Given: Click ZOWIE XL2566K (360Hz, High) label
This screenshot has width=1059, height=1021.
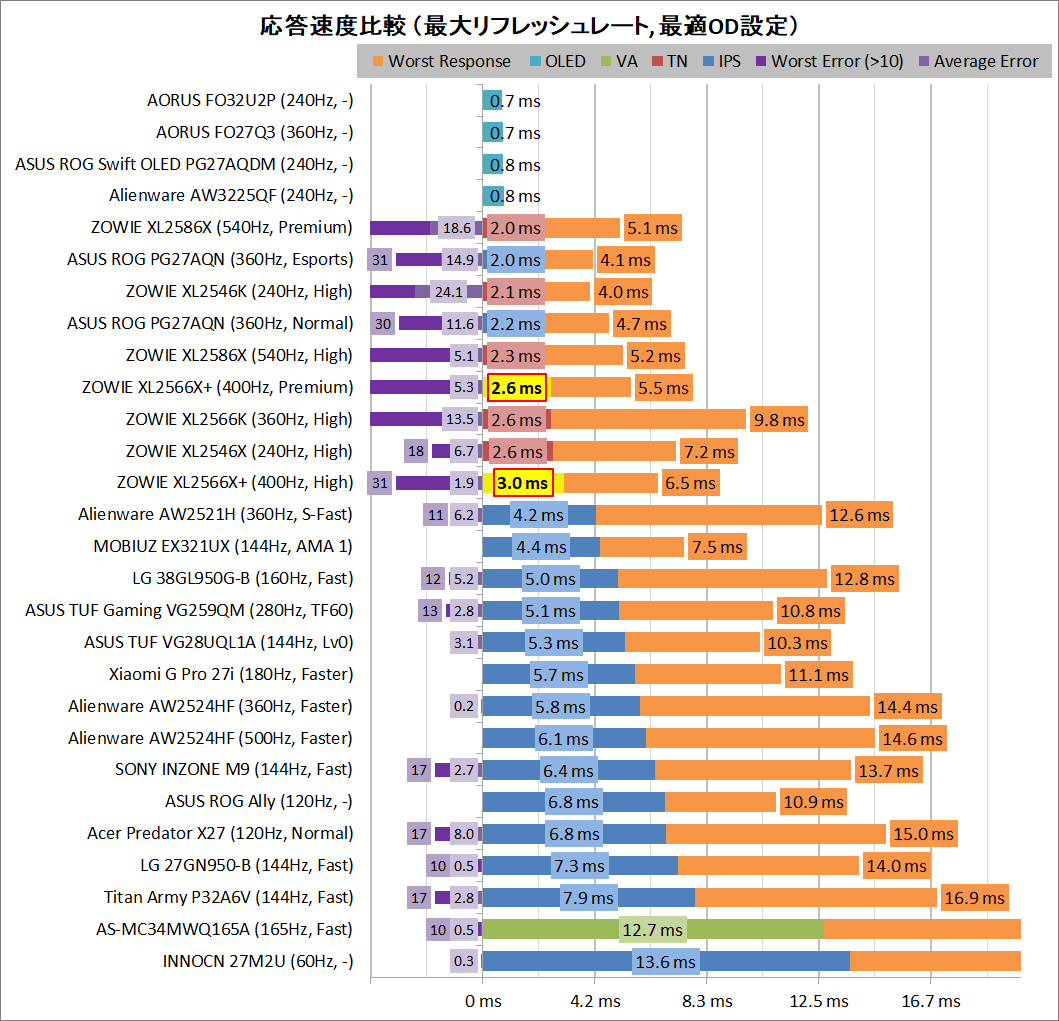Looking at the screenshot, I should 239,419.
